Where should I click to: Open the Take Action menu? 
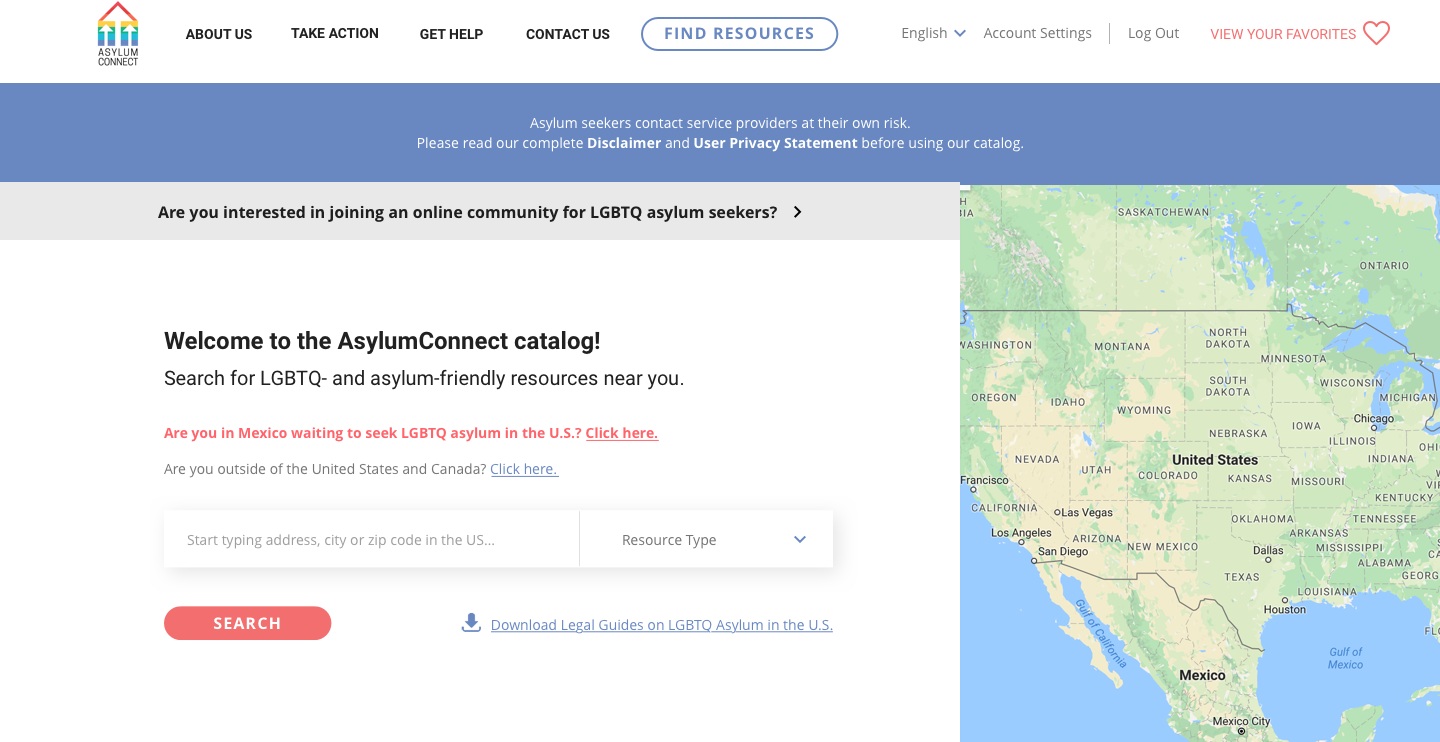[x=335, y=33]
